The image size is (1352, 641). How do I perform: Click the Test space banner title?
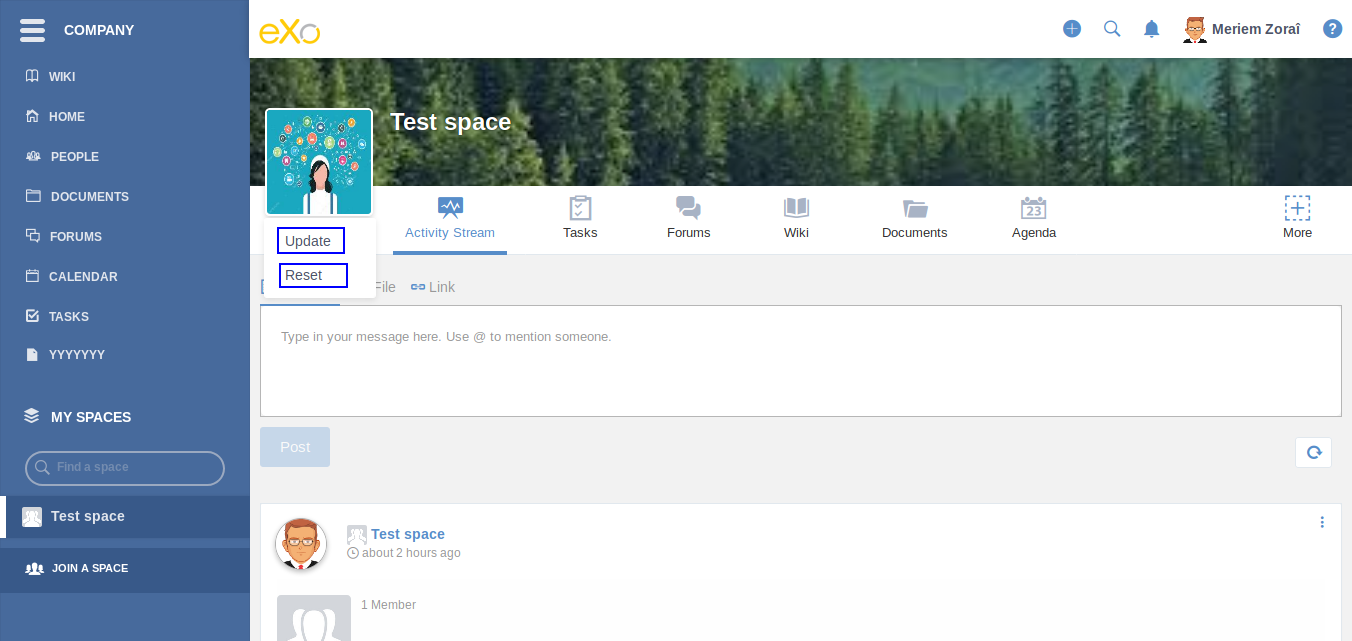click(x=450, y=122)
